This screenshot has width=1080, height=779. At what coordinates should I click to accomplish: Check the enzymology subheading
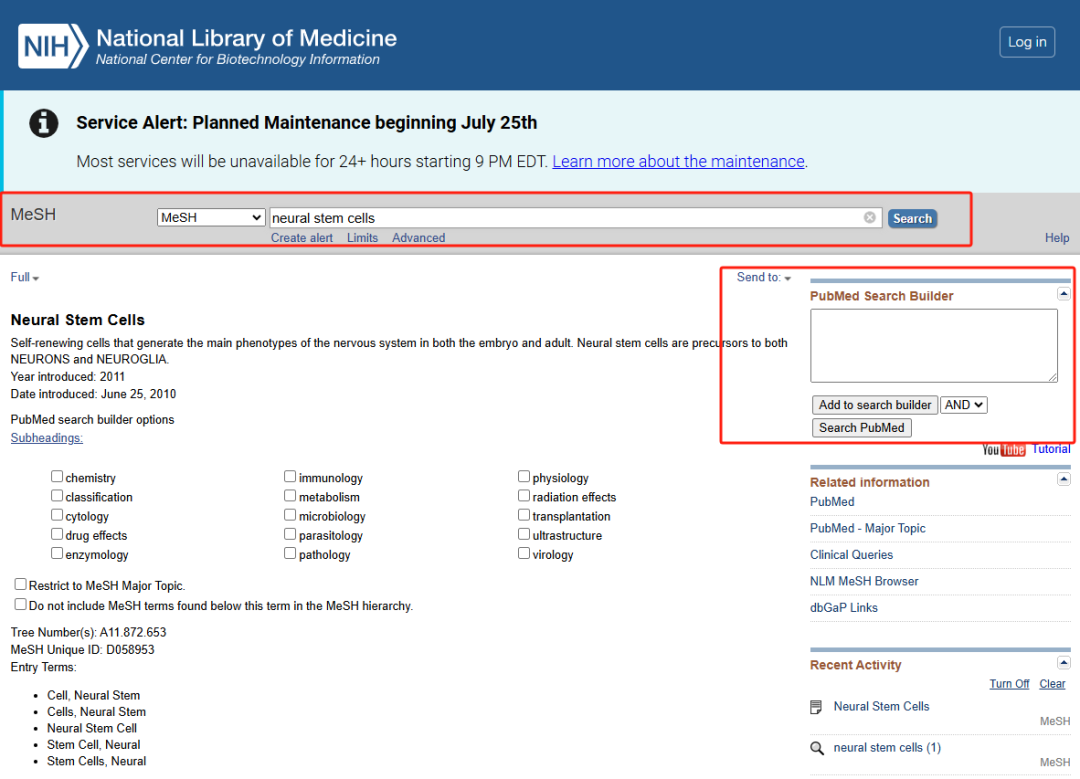[57, 554]
